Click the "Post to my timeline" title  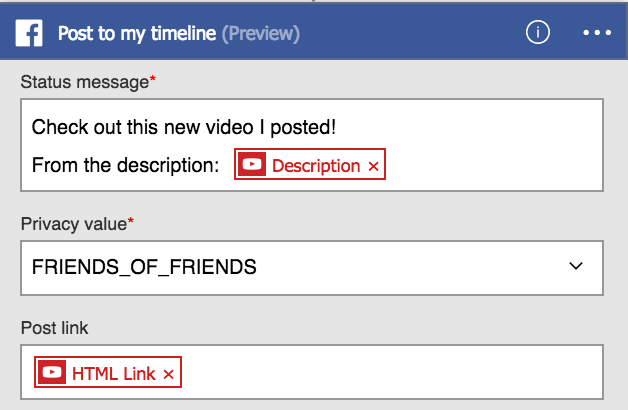pos(137,34)
